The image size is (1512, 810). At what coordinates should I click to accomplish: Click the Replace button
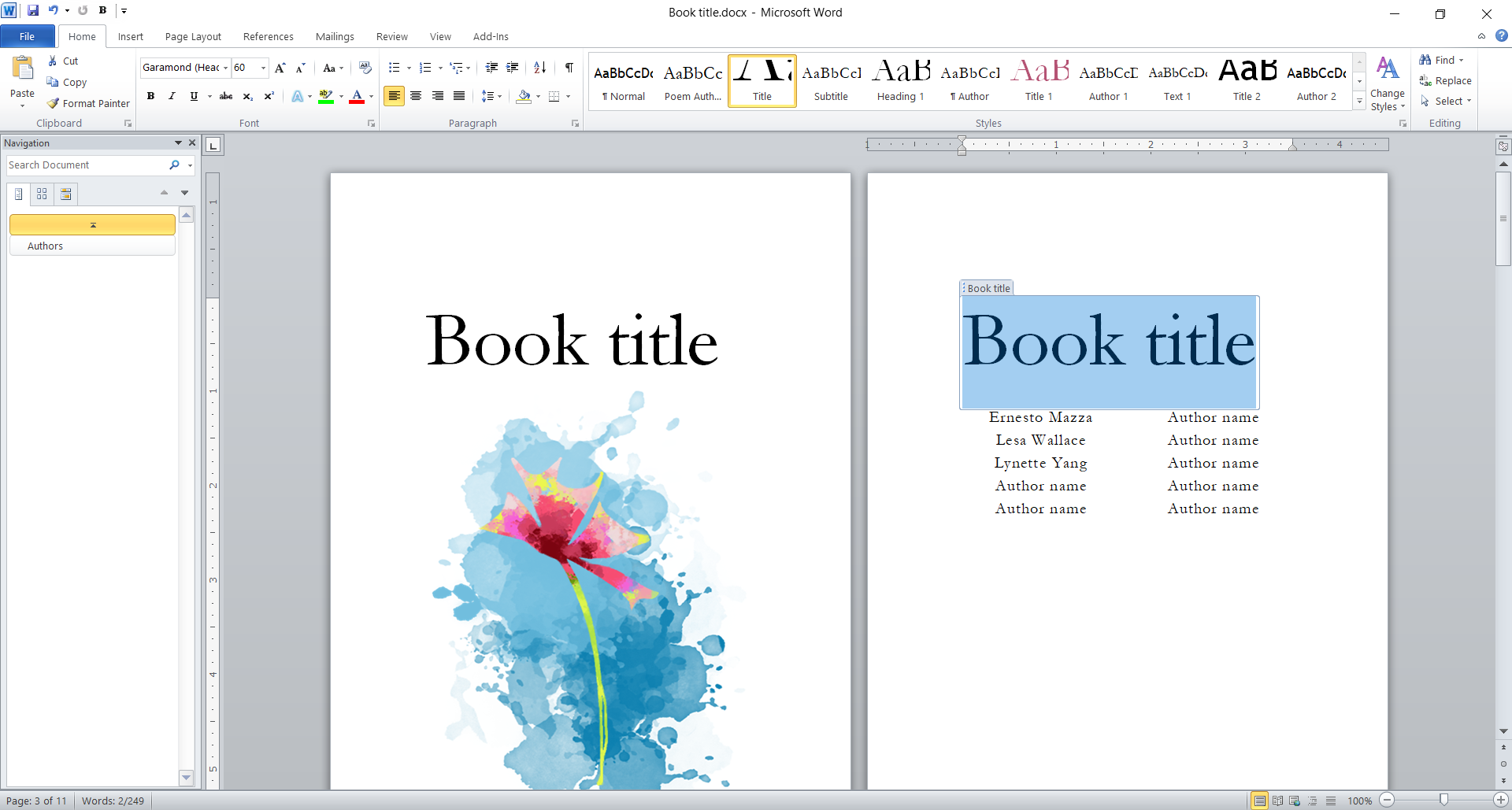[x=1445, y=80]
